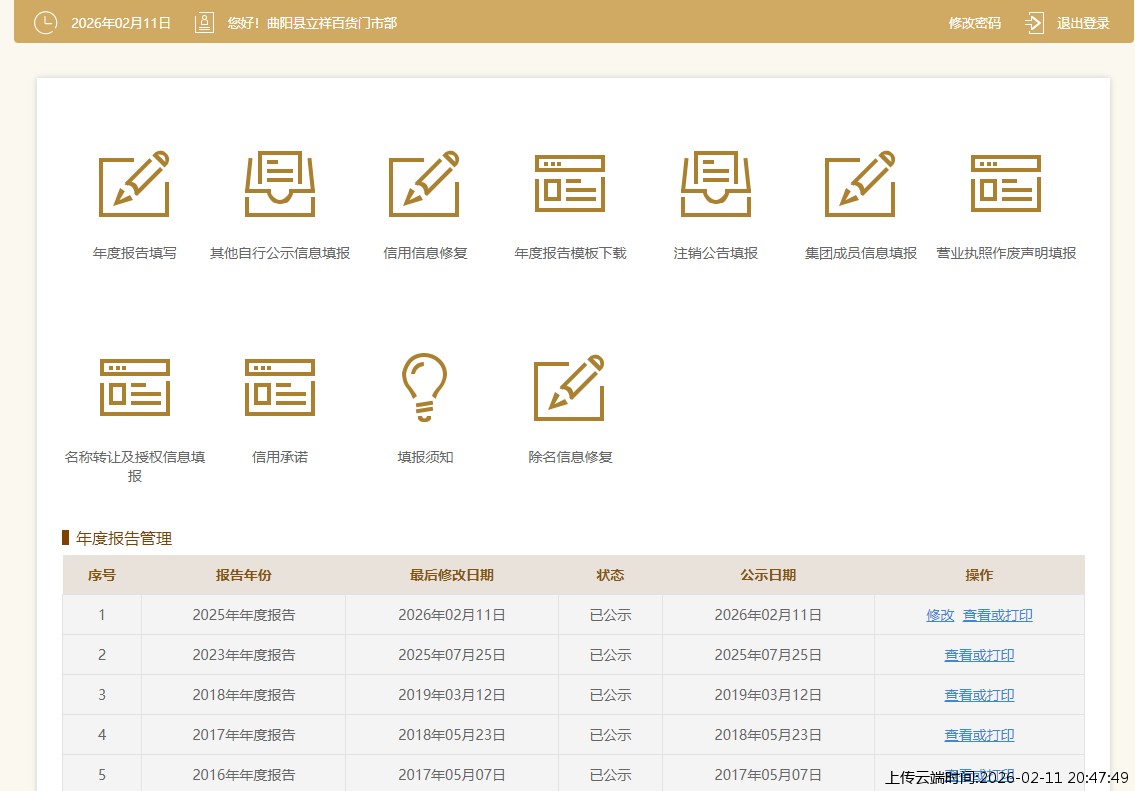Viewport: 1135px width, 791px height.
Task: Select the 名称转让及授权信息填报 icon
Action: [x=134, y=387]
